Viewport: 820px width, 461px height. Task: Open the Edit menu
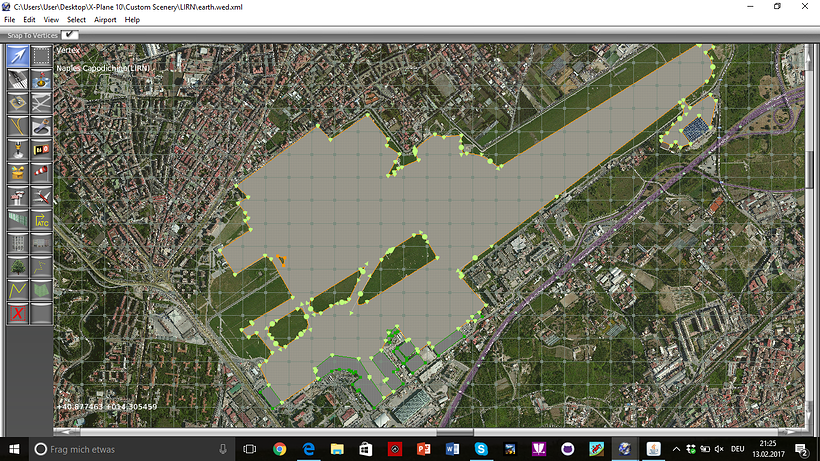(x=29, y=20)
